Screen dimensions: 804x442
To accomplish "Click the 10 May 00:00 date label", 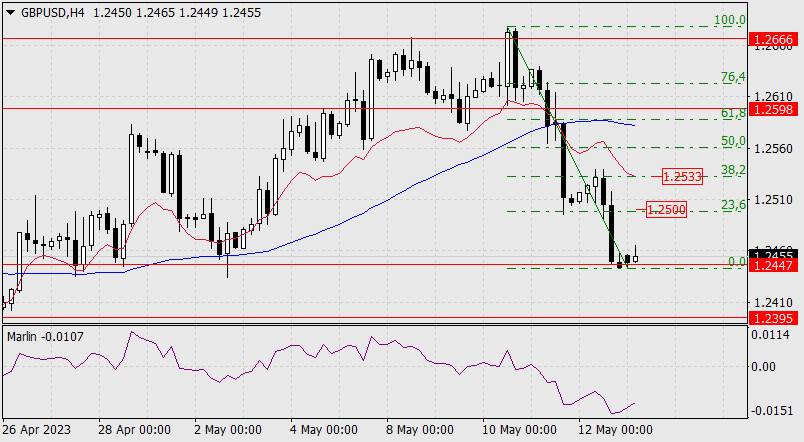I will pos(519,430).
